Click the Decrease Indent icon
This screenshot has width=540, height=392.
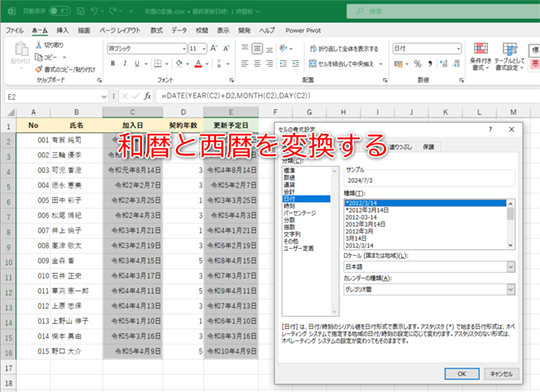pyautogui.click(x=283, y=63)
